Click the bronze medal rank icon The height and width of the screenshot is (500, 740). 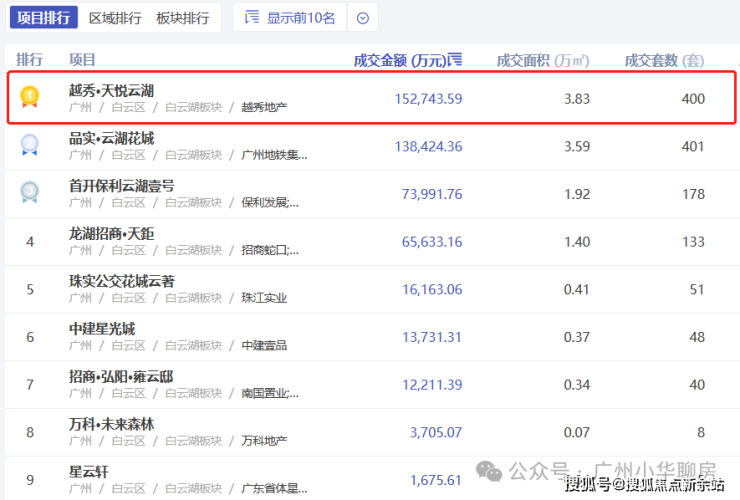pos(30,193)
